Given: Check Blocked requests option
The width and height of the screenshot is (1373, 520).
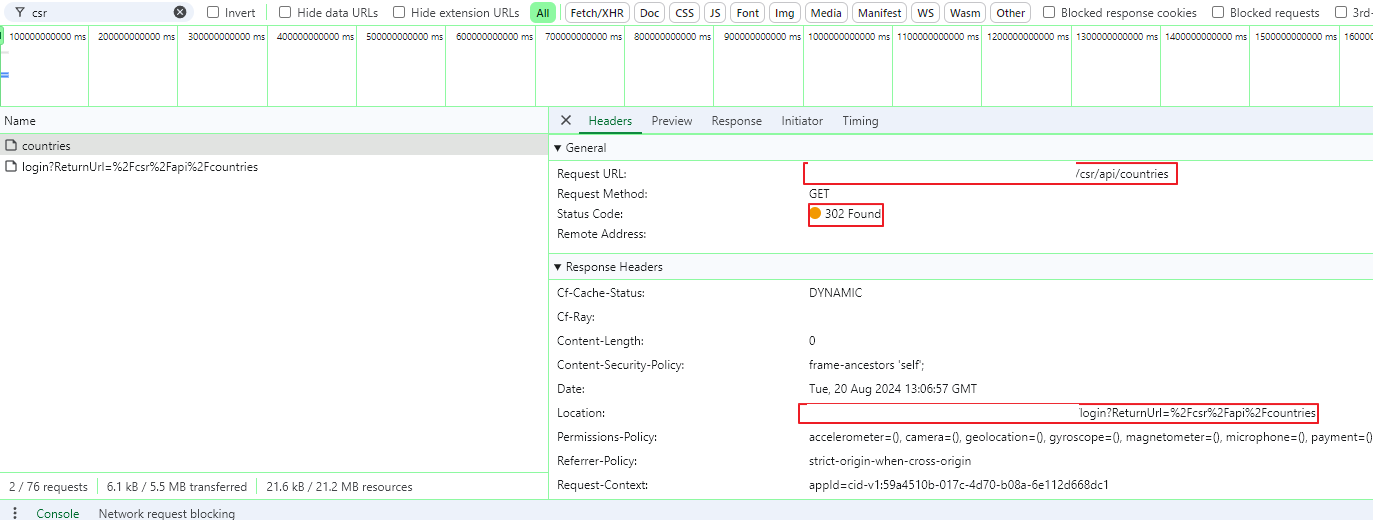Looking at the screenshot, I should click(1218, 13).
